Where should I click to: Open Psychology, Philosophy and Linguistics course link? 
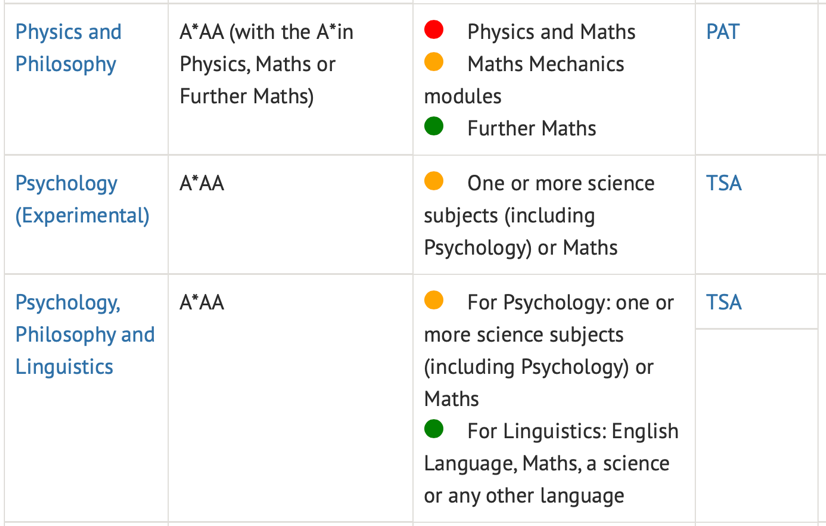[85, 334]
